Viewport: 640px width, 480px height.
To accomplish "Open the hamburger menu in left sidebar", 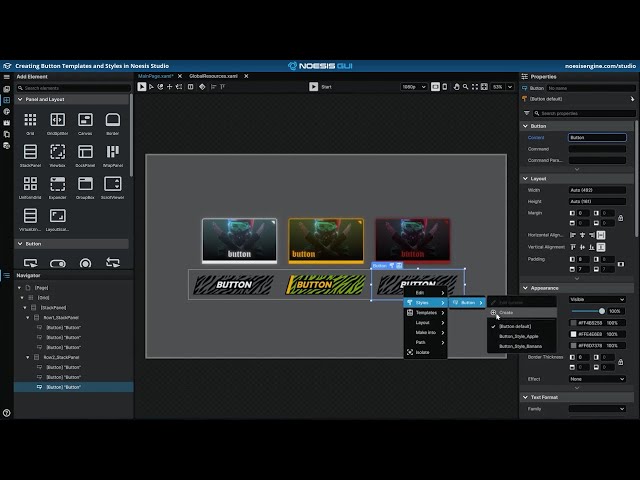I will (7, 77).
